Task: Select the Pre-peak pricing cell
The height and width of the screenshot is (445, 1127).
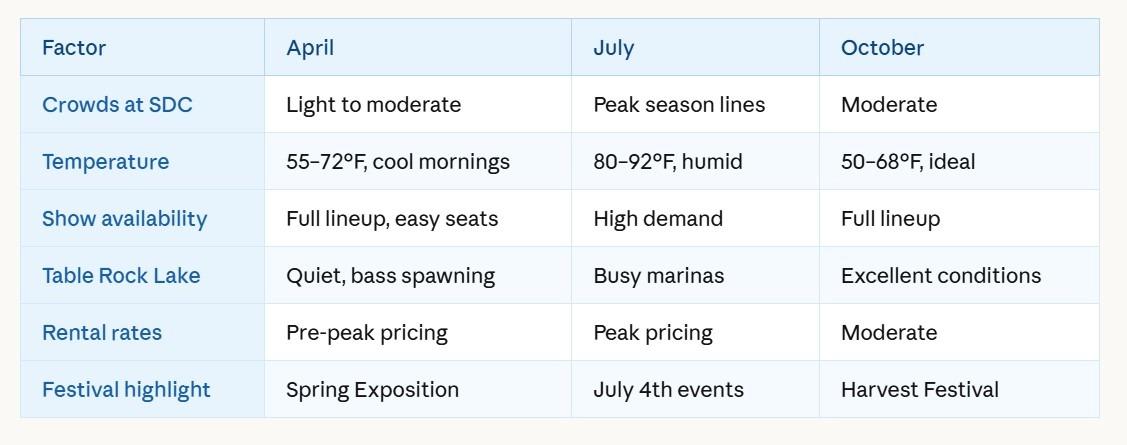Action: (x=367, y=333)
